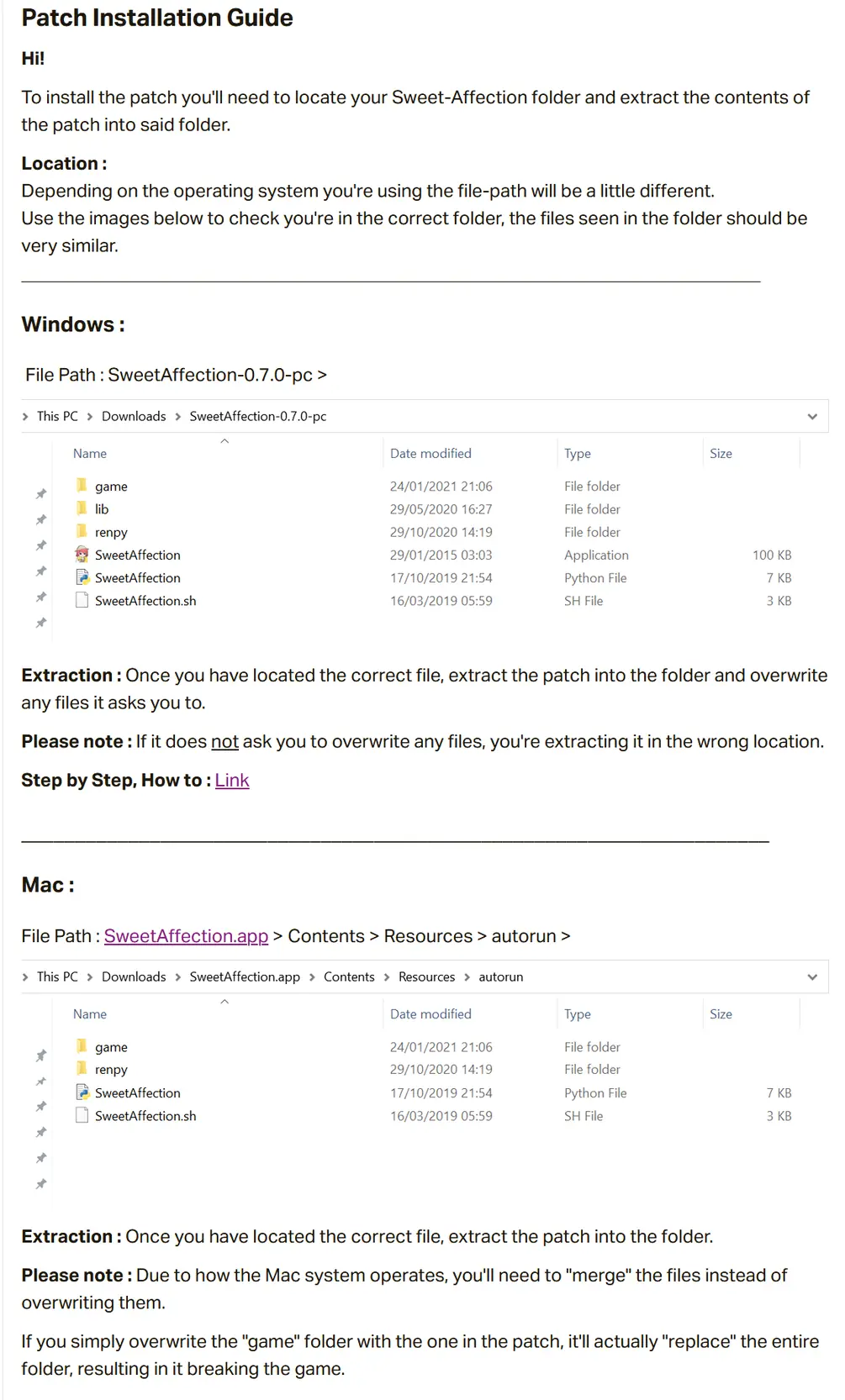
Task: Click the SweetAffection Python File icon in Windows listing
Action: (82, 577)
